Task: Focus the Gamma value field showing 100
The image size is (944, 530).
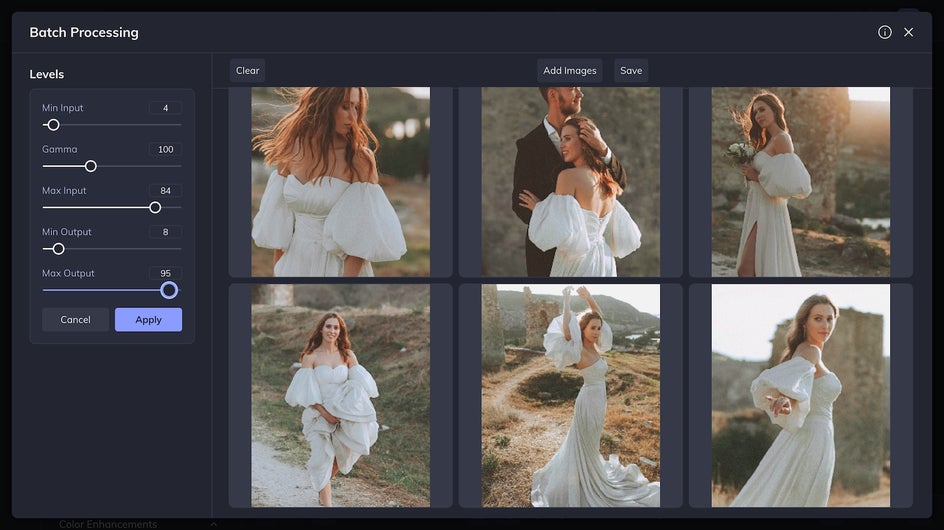Action: (x=166, y=149)
